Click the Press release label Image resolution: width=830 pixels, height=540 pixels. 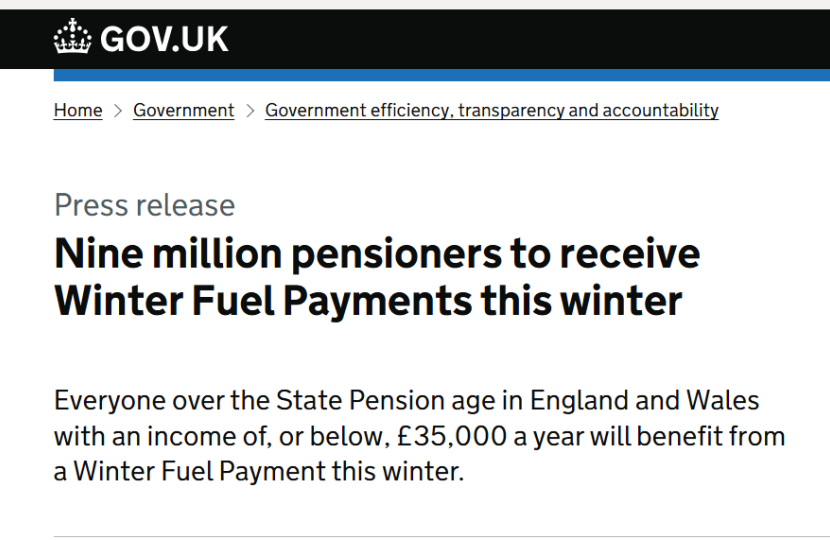(x=144, y=205)
